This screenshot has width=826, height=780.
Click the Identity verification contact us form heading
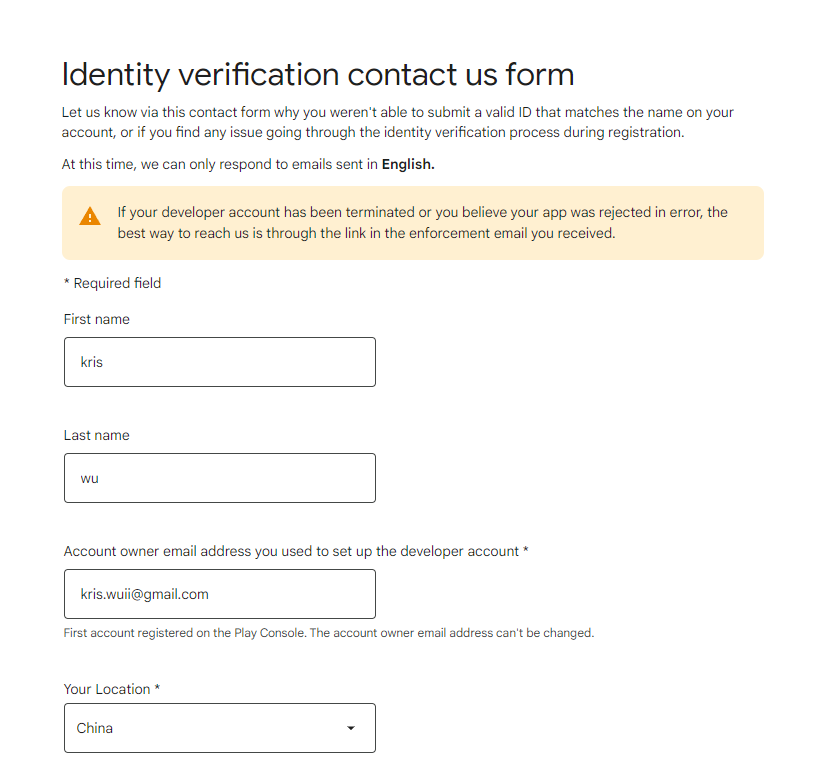[x=318, y=74]
